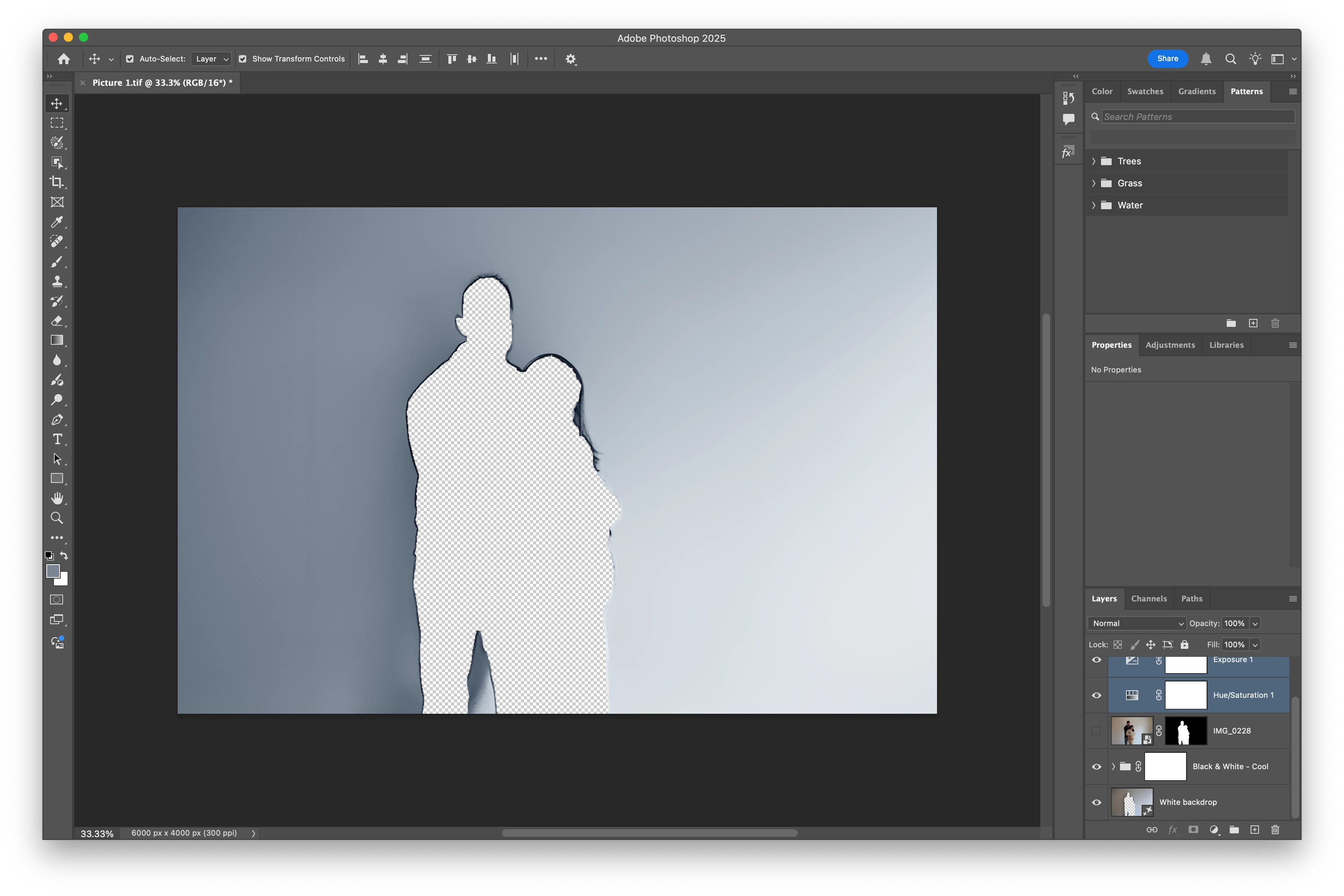1344x896 pixels.
Task: Select the Zoom tool
Action: (x=57, y=518)
